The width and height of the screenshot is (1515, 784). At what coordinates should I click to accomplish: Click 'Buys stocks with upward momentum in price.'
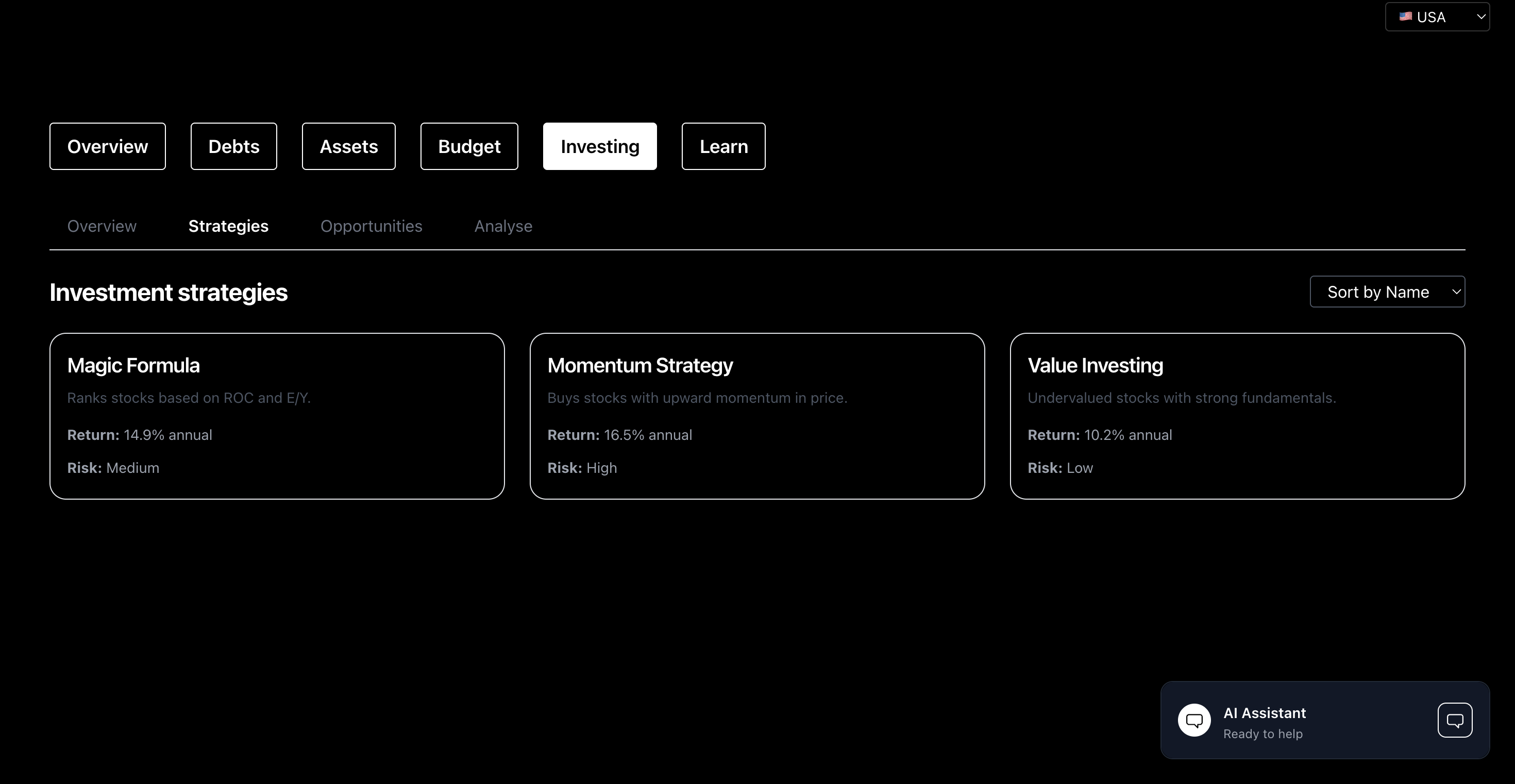[697, 398]
